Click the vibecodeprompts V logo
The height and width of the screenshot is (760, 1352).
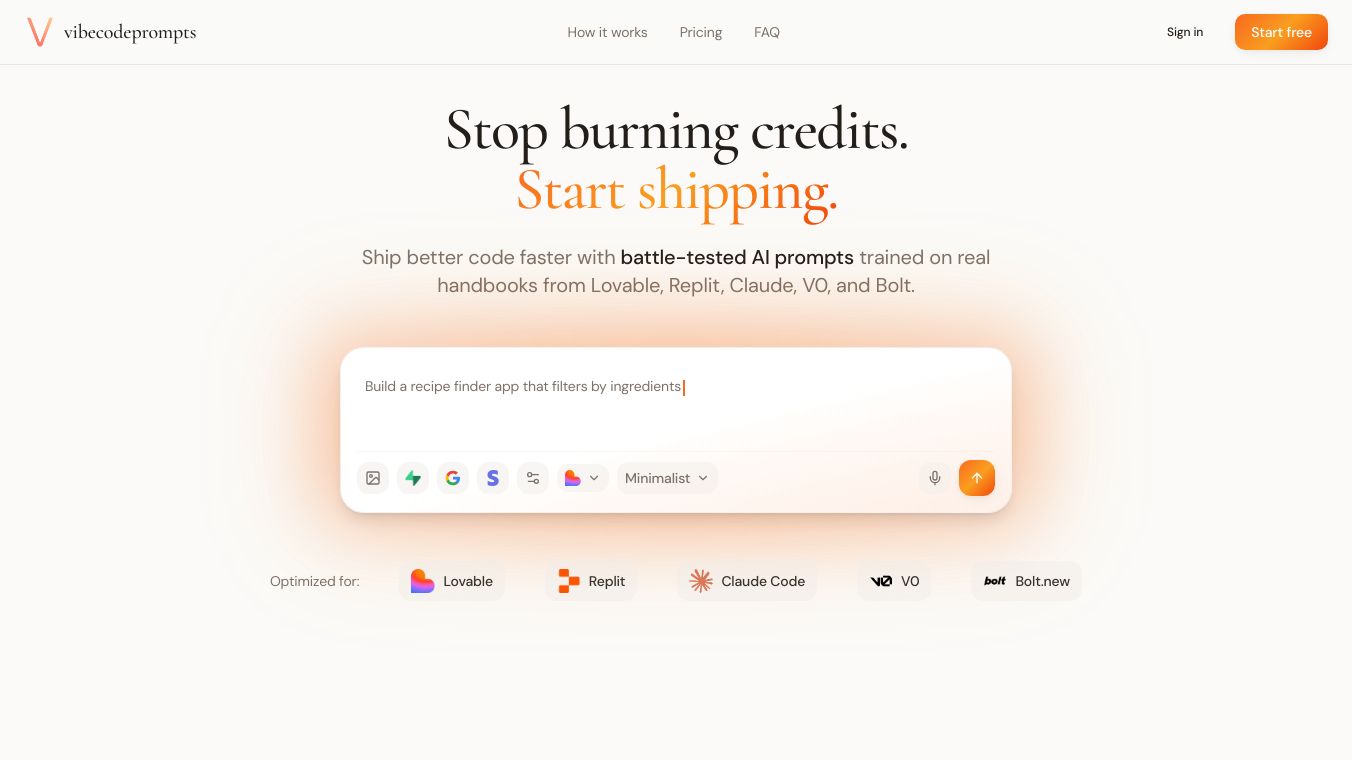coord(40,32)
